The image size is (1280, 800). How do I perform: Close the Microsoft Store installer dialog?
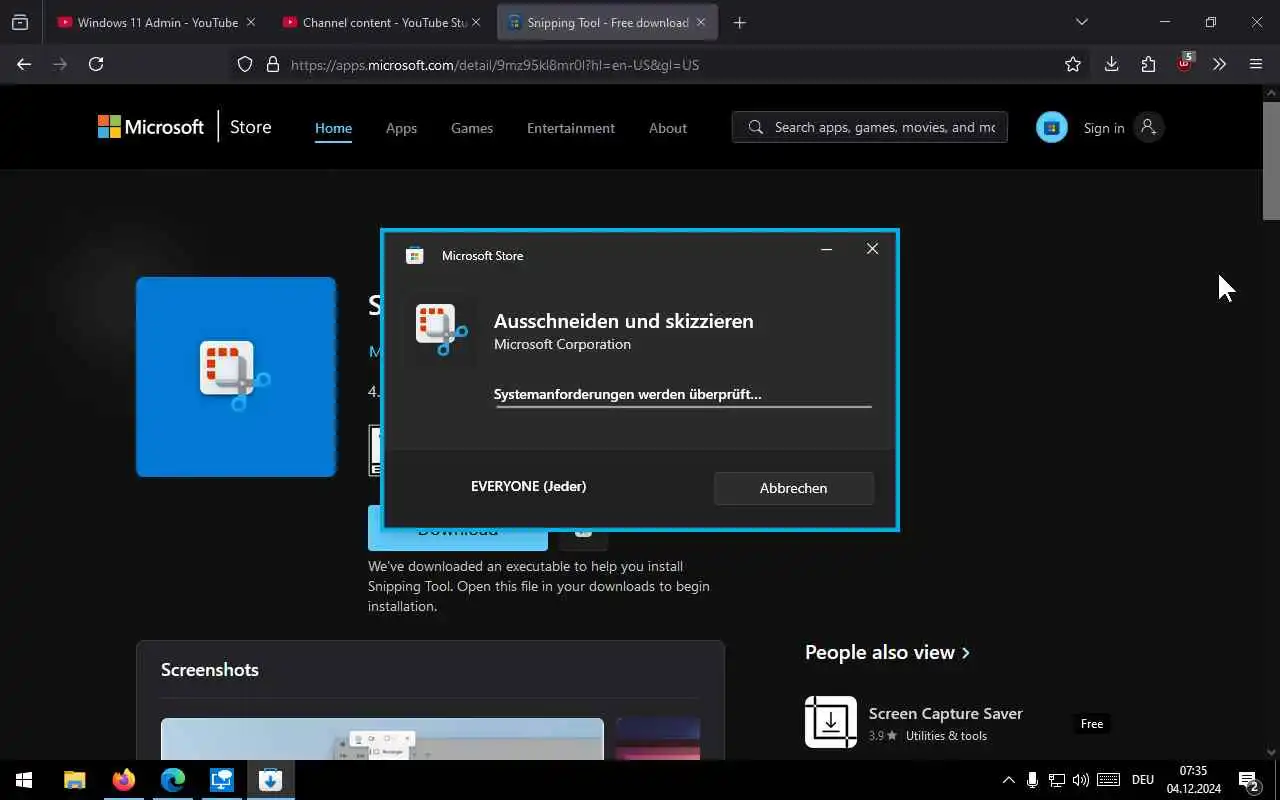pos(872,249)
